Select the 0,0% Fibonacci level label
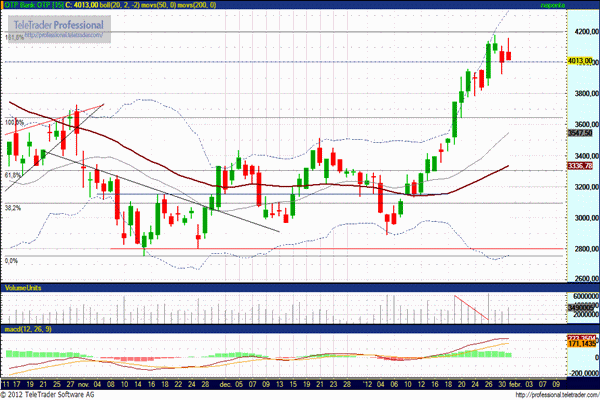Image resolution: width=600 pixels, height=400 pixels. pos(12,261)
